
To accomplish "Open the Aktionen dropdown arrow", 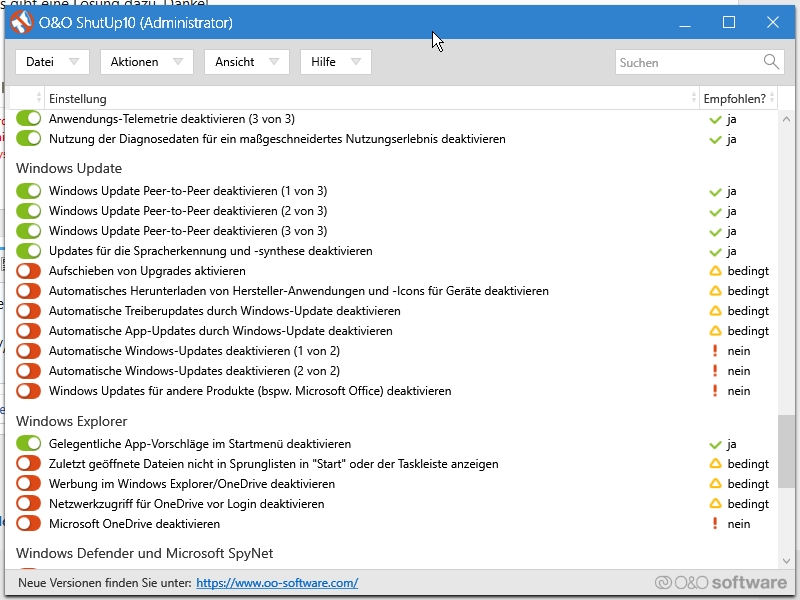I will [178, 62].
